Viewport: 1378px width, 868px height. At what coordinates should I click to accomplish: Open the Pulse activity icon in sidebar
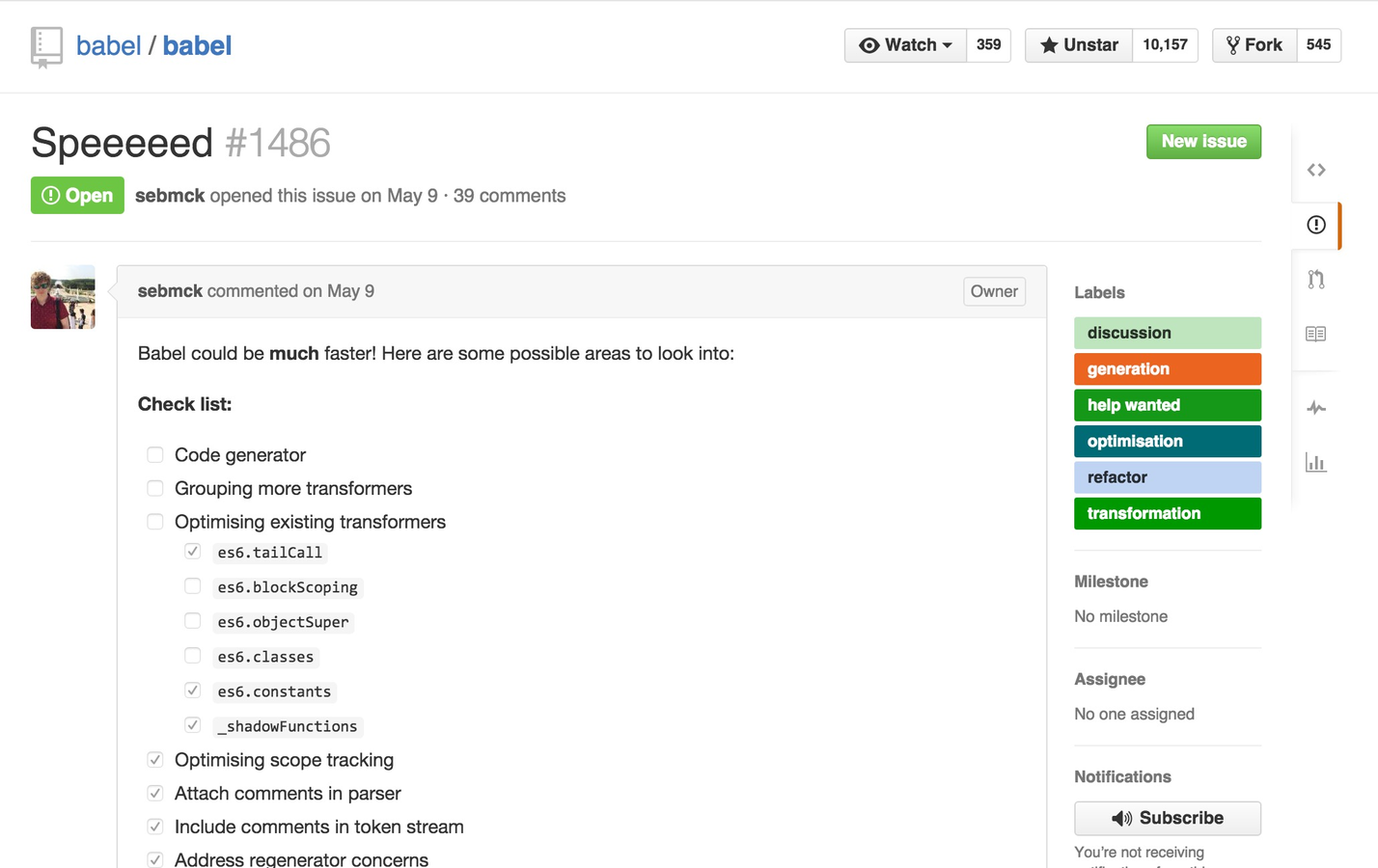(x=1316, y=408)
